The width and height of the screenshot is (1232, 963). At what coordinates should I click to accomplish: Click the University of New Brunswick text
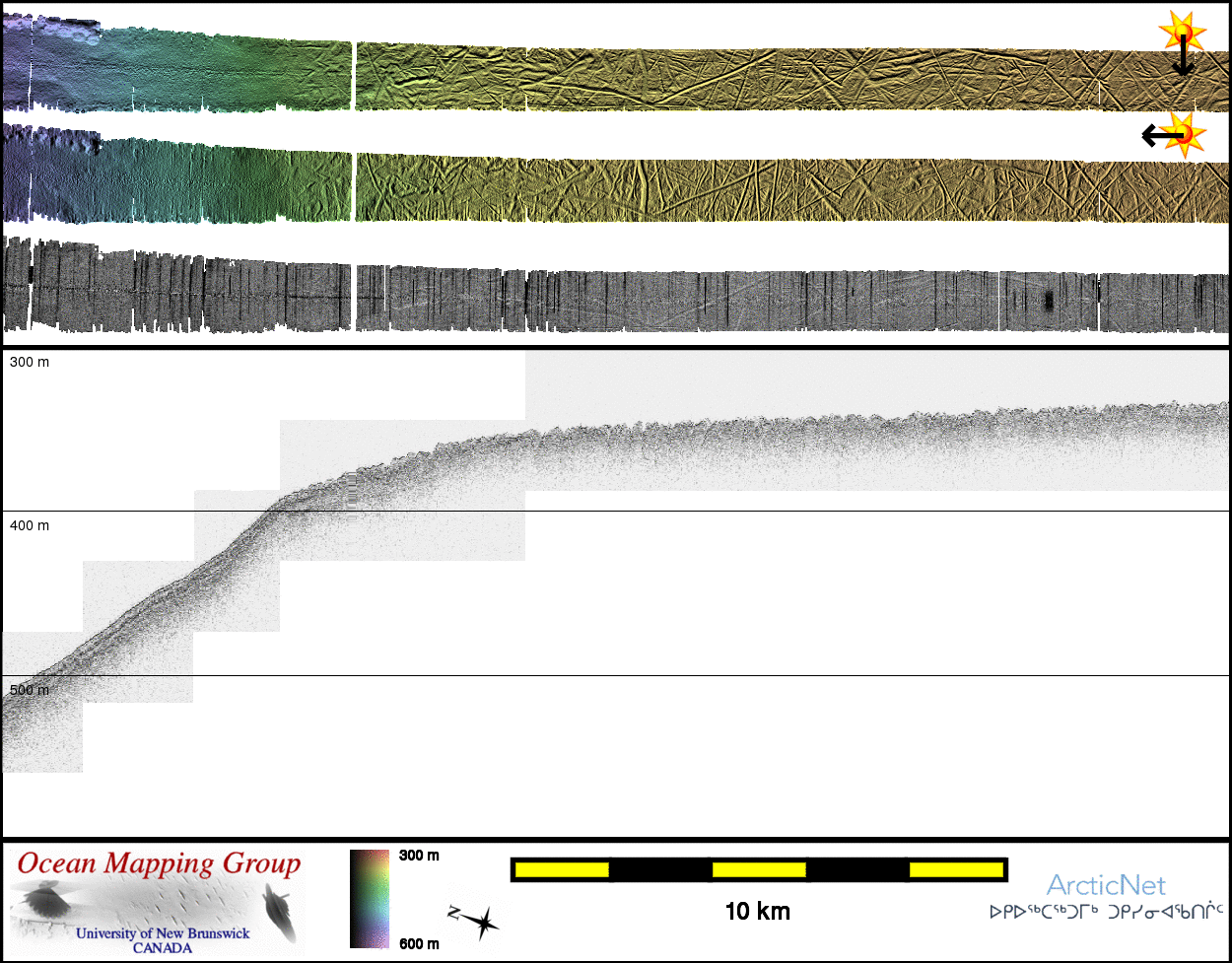[x=163, y=932]
